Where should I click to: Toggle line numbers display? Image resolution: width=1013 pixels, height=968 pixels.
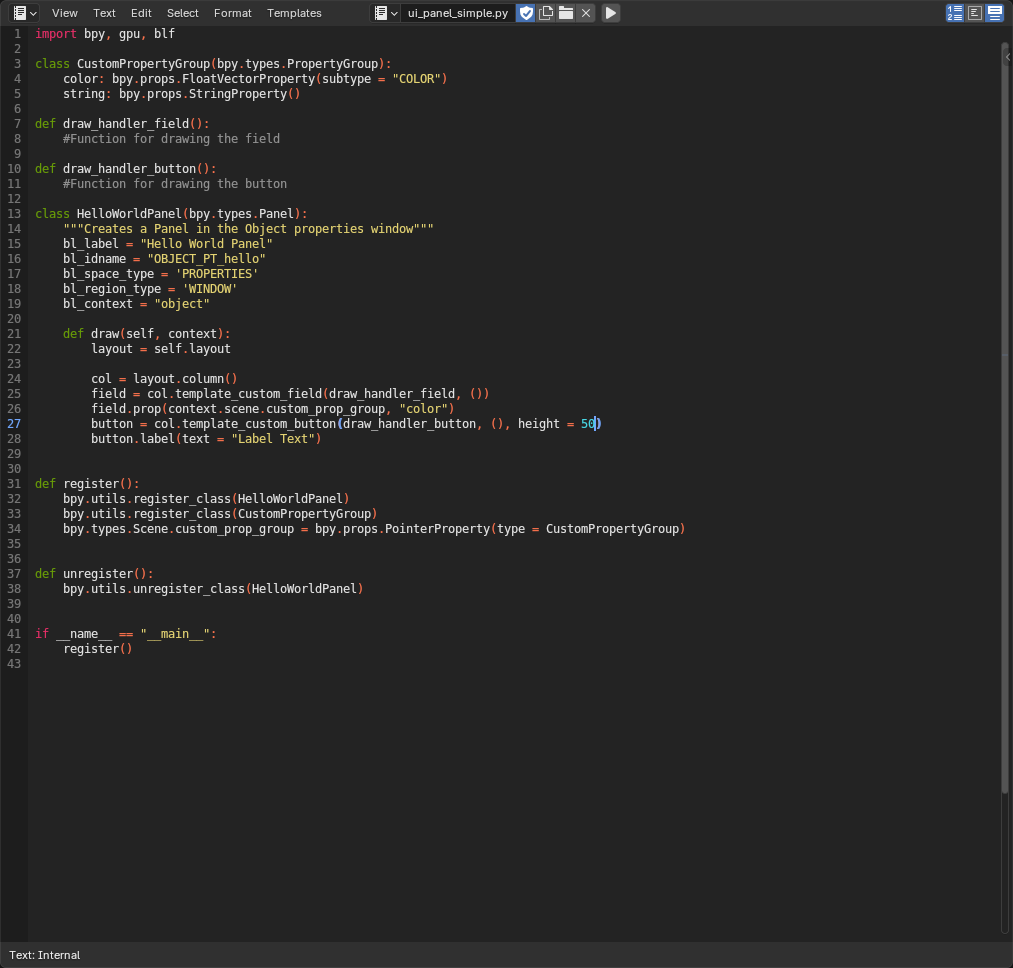(955, 13)
